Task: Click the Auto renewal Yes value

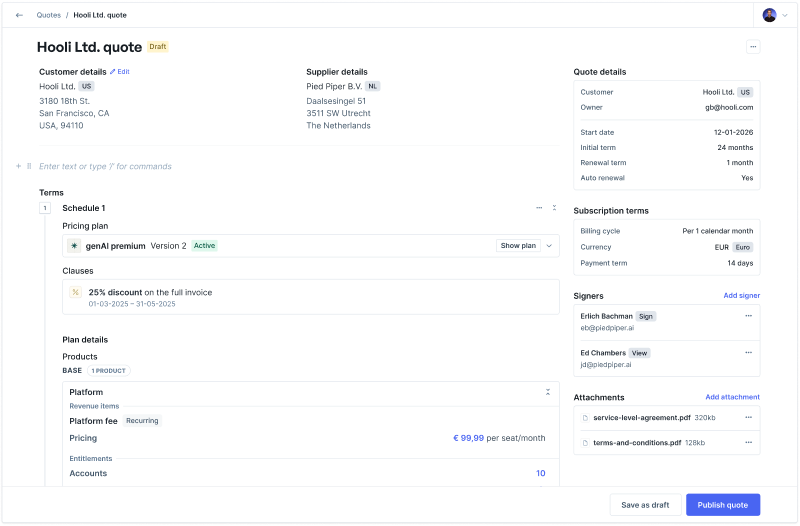Action: pos(747,178)
